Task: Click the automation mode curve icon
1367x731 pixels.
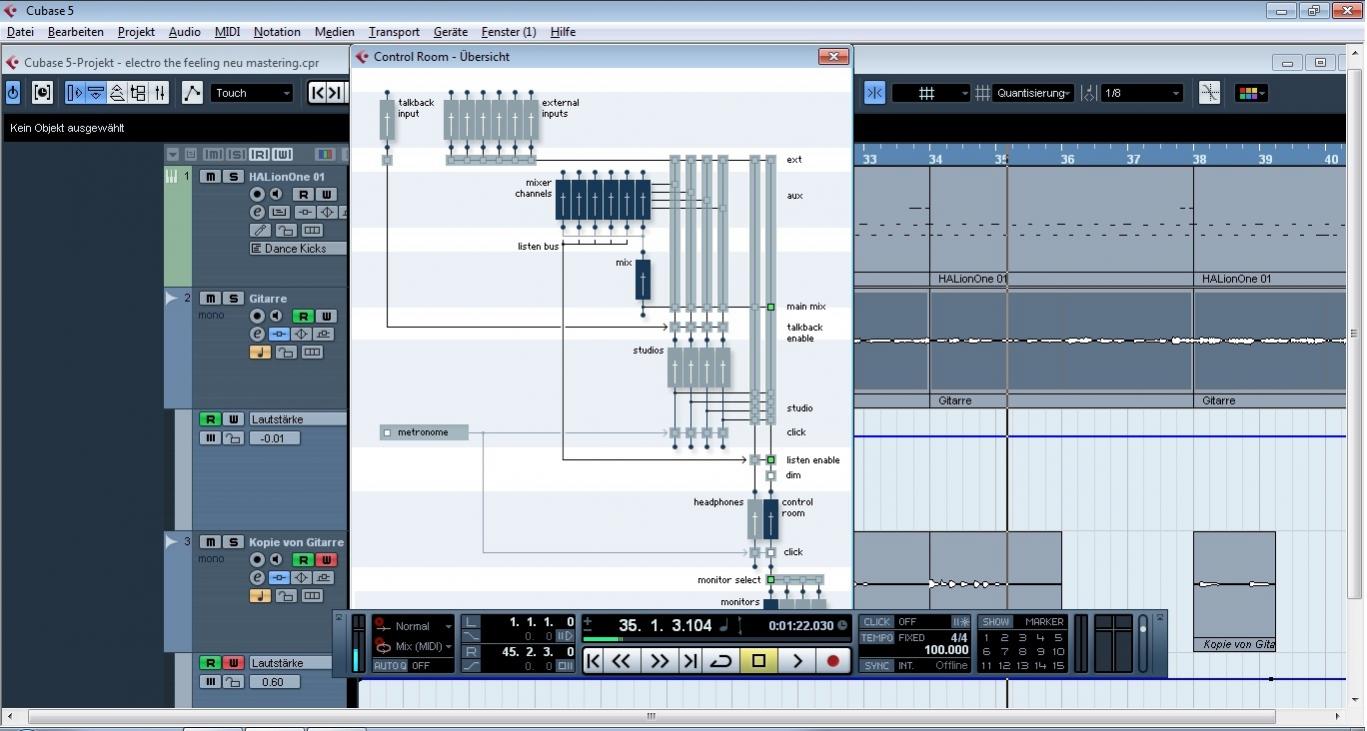Action: point(192,93)
